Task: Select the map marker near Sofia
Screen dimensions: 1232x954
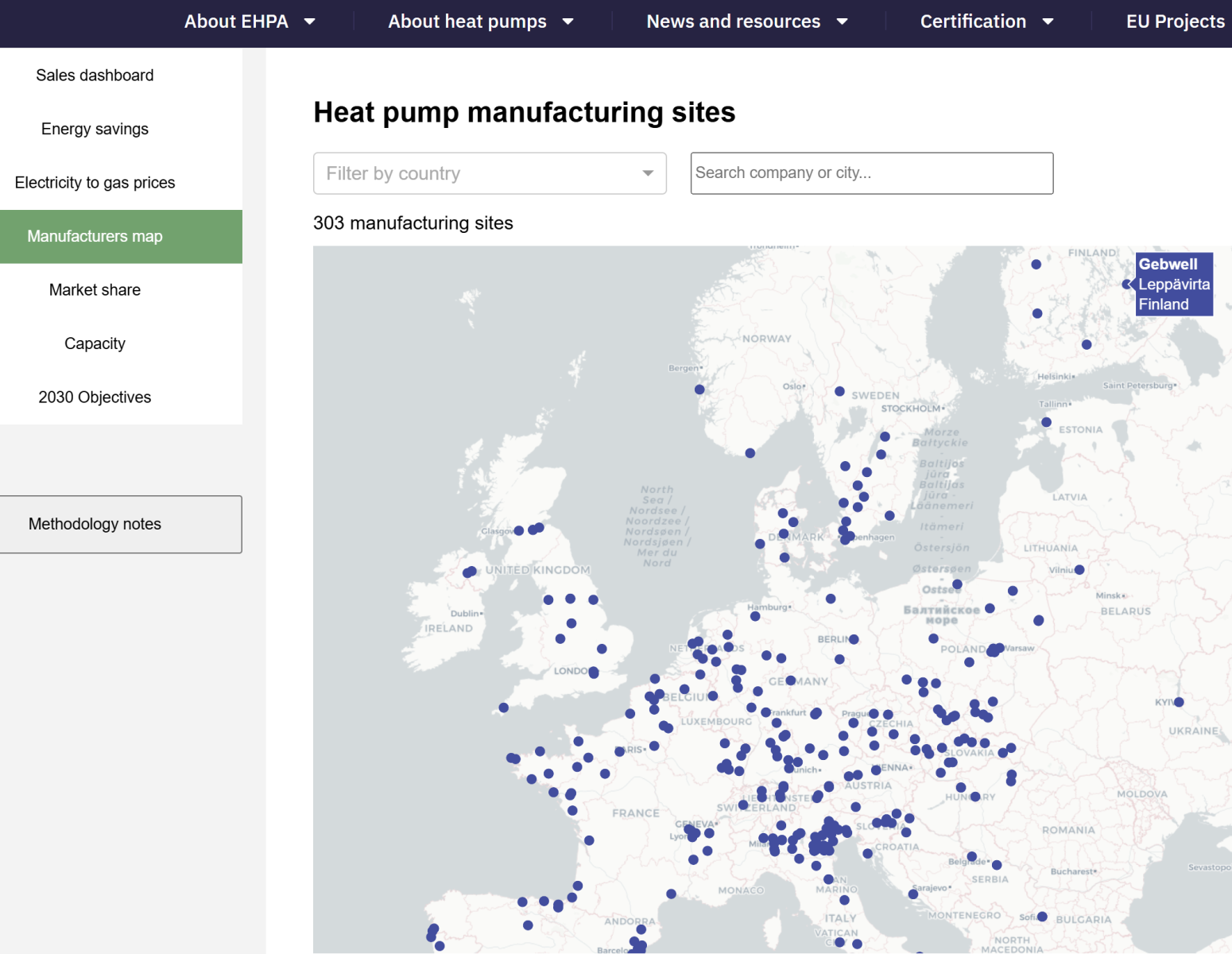Action: pos(1042,917)
